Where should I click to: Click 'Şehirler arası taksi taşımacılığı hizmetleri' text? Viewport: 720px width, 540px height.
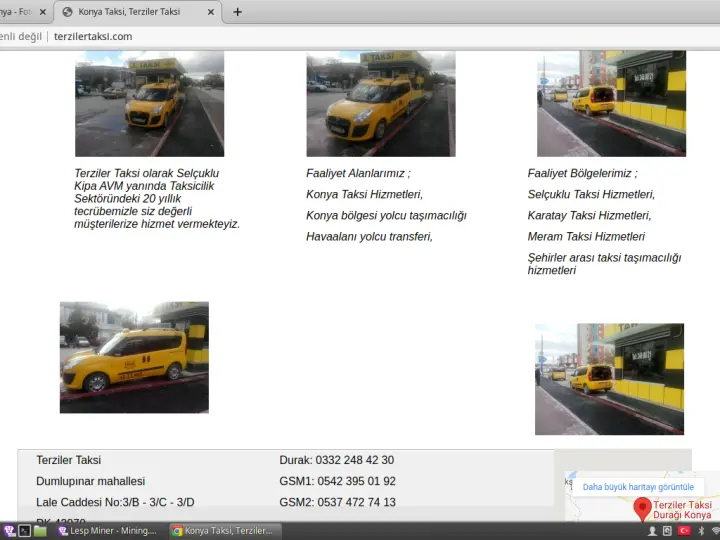[x=604, y=264]
